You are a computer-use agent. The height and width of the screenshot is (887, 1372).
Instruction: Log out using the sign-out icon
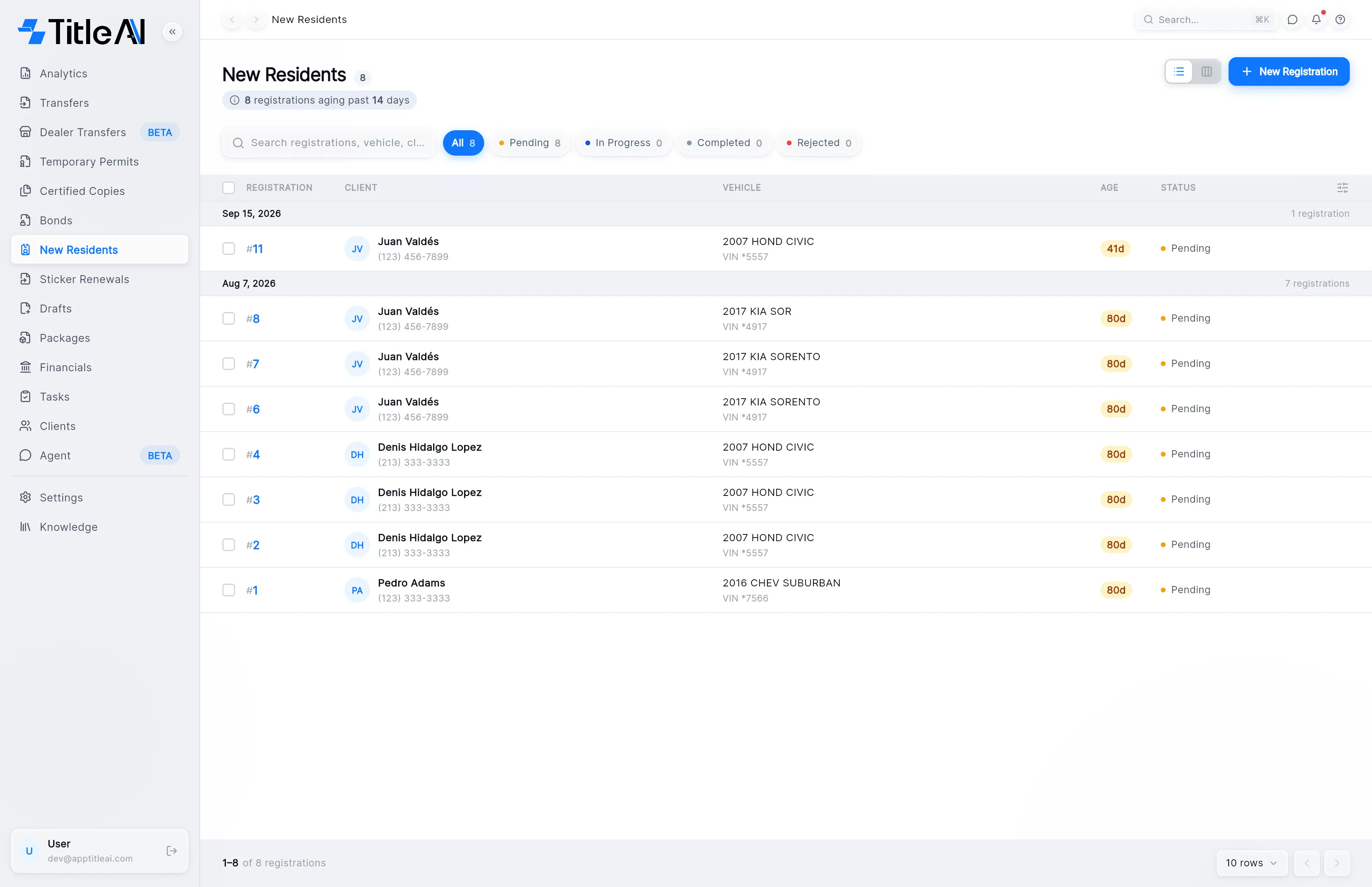coord(171,851)
